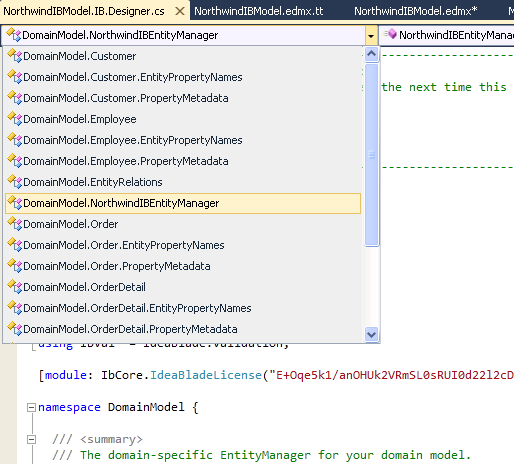Click the 'namespace' keyword in code
The image size is (514, 464).
pos(69,407)
